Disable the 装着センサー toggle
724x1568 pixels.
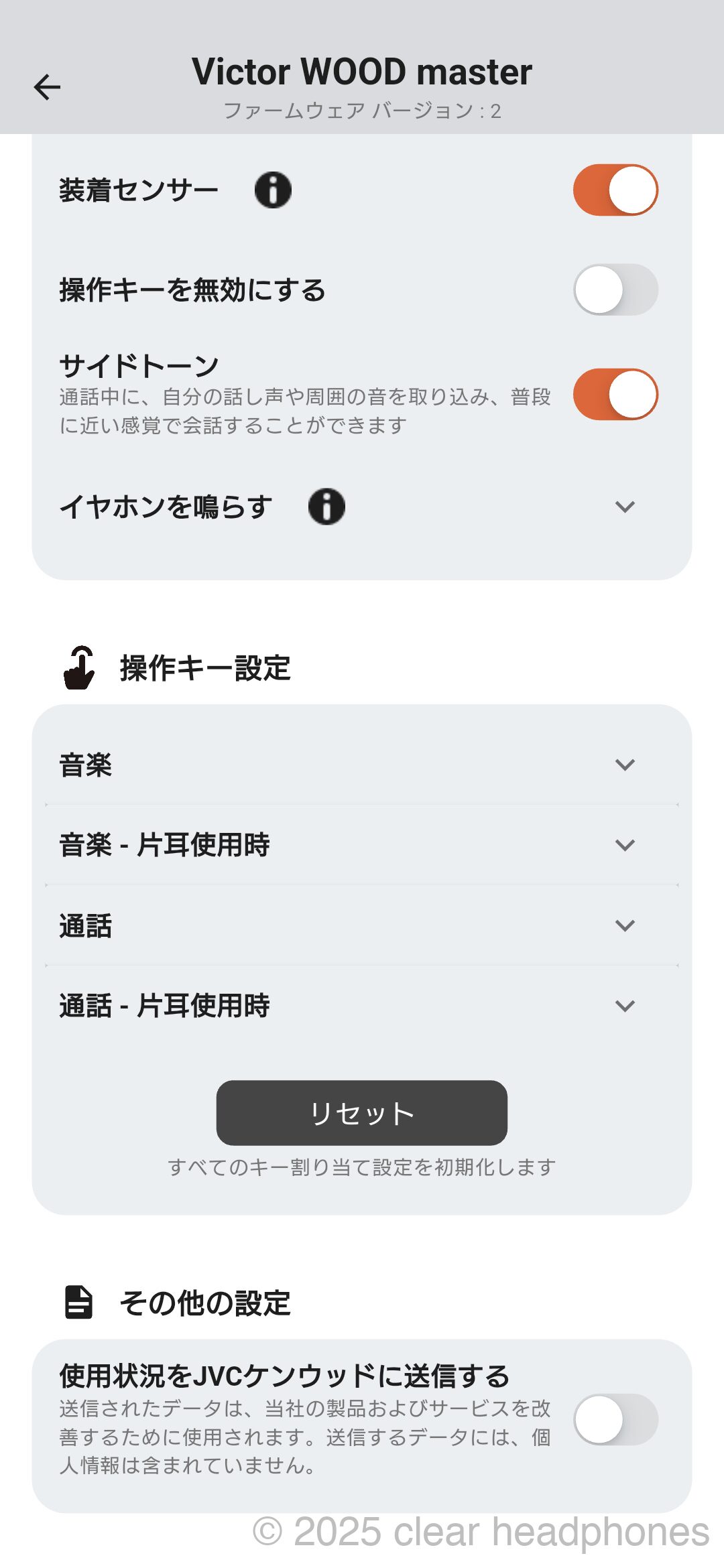point(615,190)
